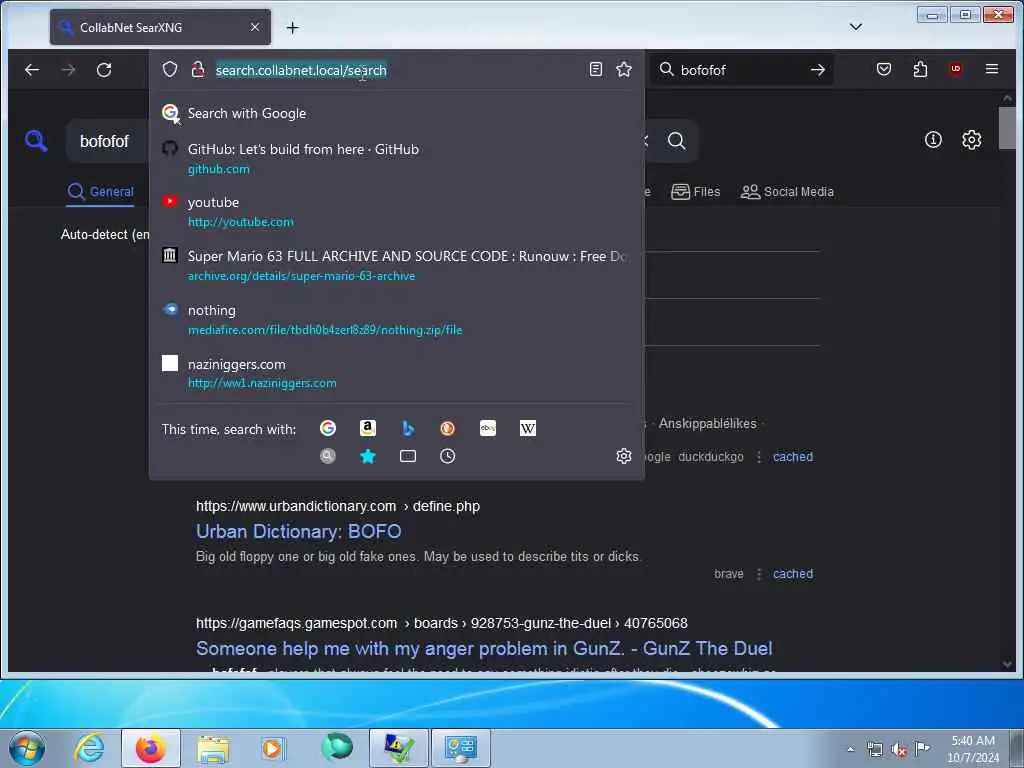
Task: Choose the GitHub suggestion row
Action: tap(396, 159)
